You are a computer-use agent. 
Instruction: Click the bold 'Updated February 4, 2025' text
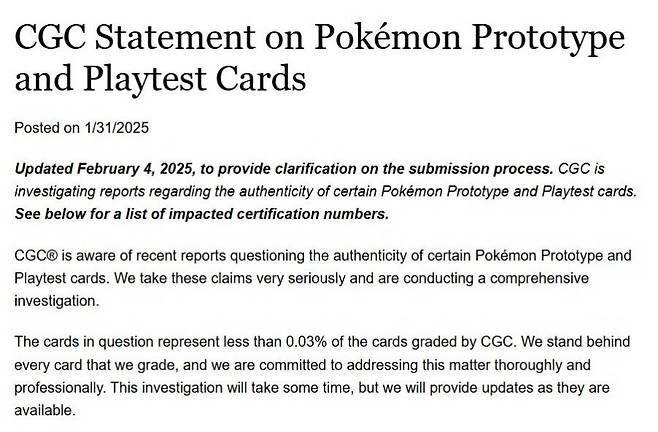(x=106, y=167)
